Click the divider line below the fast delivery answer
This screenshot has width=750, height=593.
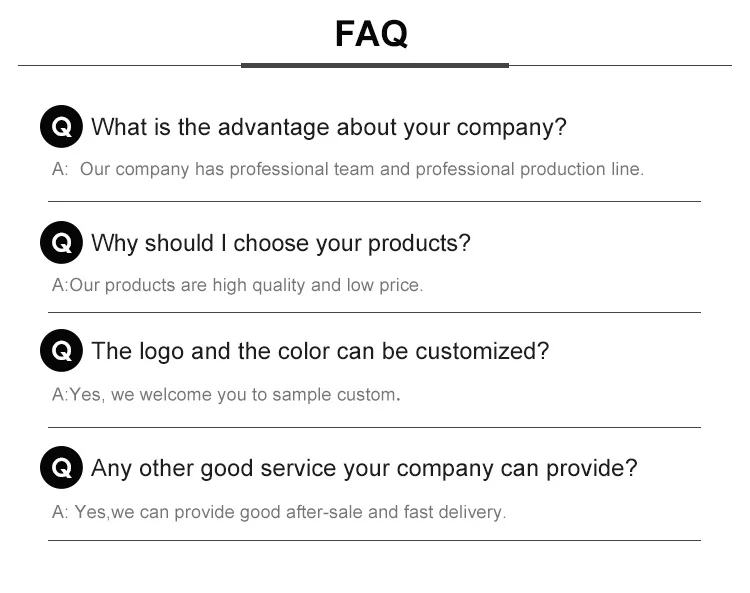point(374,540)
